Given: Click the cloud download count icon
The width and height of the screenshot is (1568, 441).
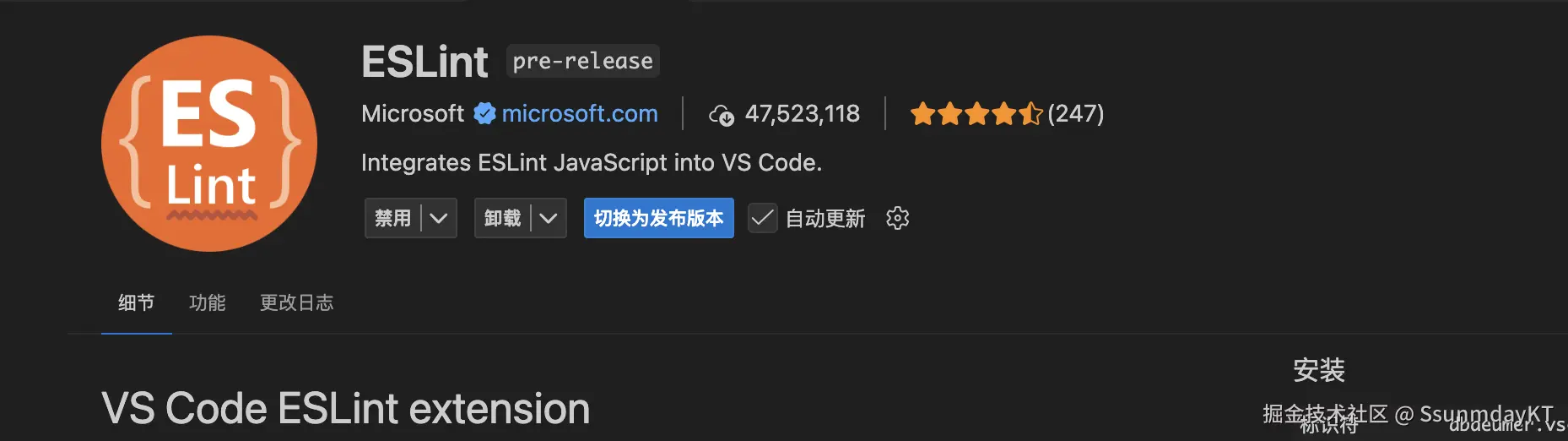Looking at the screenshot, I should (x=722, y=115).
